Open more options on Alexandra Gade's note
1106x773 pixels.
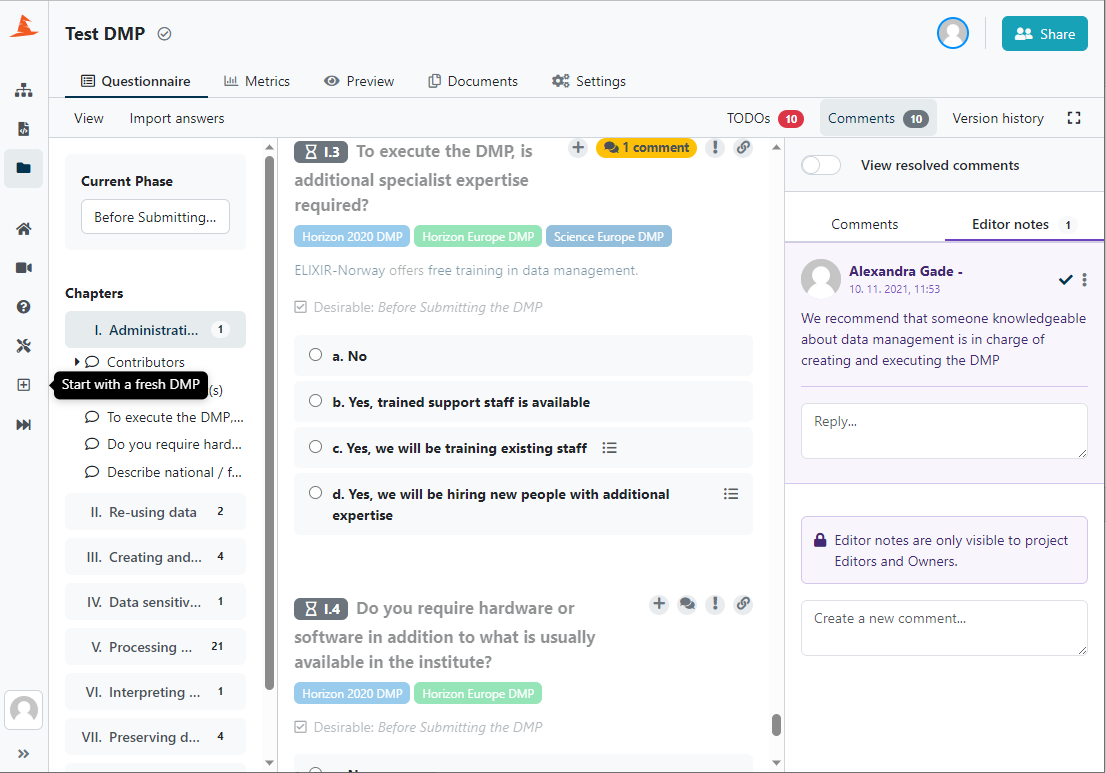coord(1085,280)
